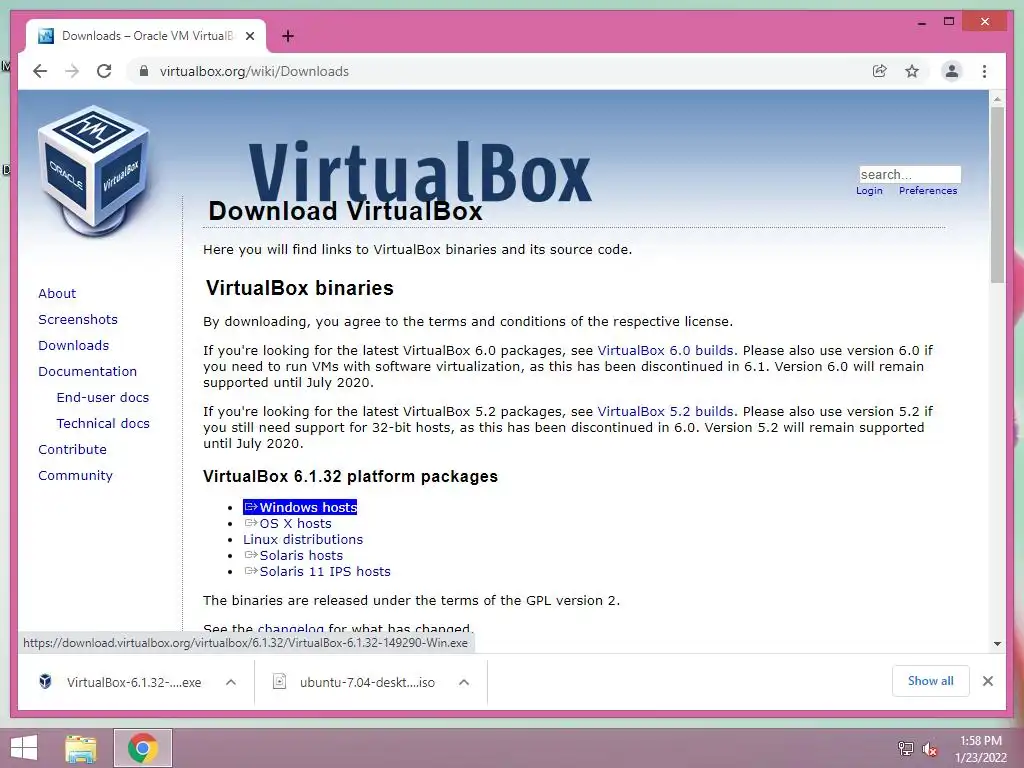Image resolution: width=1024 pixels, height=768 pixels.
Task: Click the Chrome taskbar icon
Action: (x=143, y=748)
